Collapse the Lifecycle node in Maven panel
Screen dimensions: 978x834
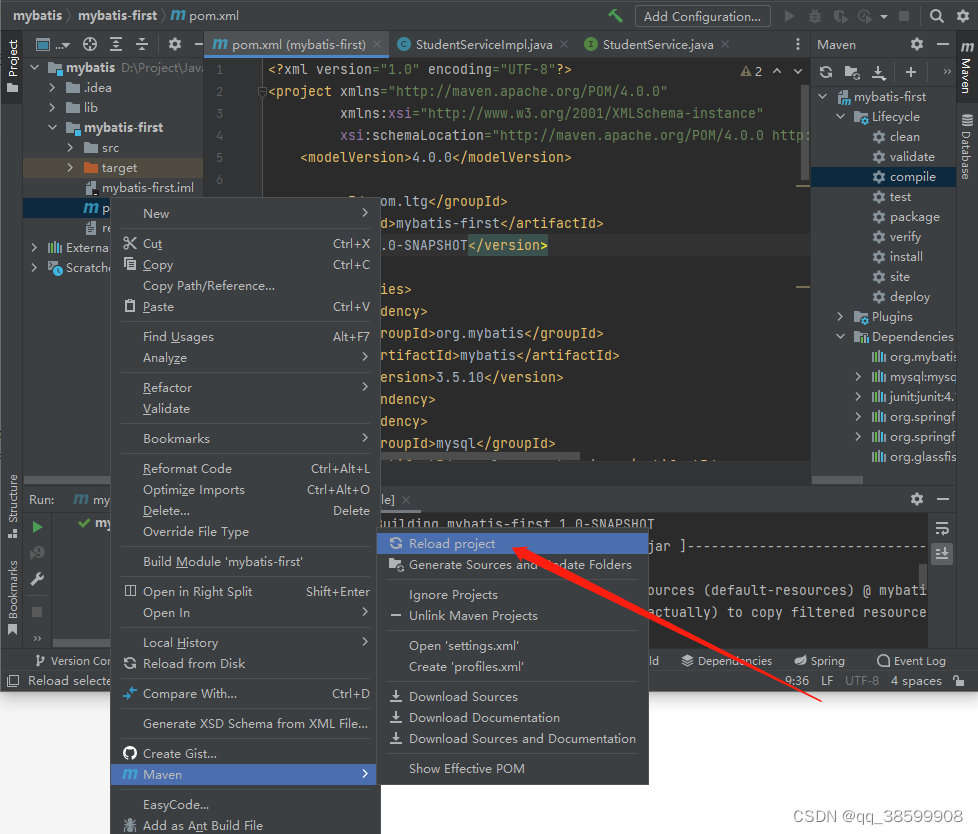coord(838,116)
